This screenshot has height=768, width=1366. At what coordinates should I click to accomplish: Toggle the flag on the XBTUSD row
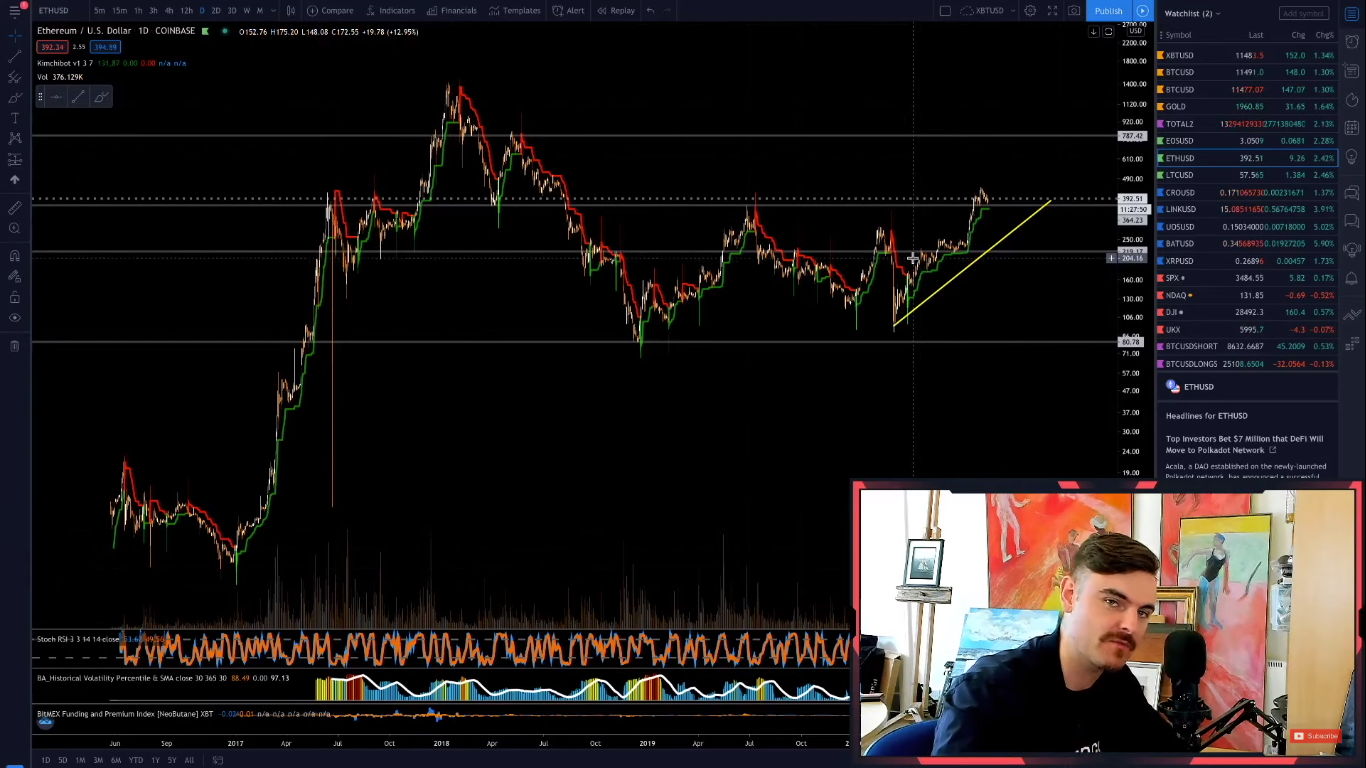pyautogui.click(x=1160, y=55)
